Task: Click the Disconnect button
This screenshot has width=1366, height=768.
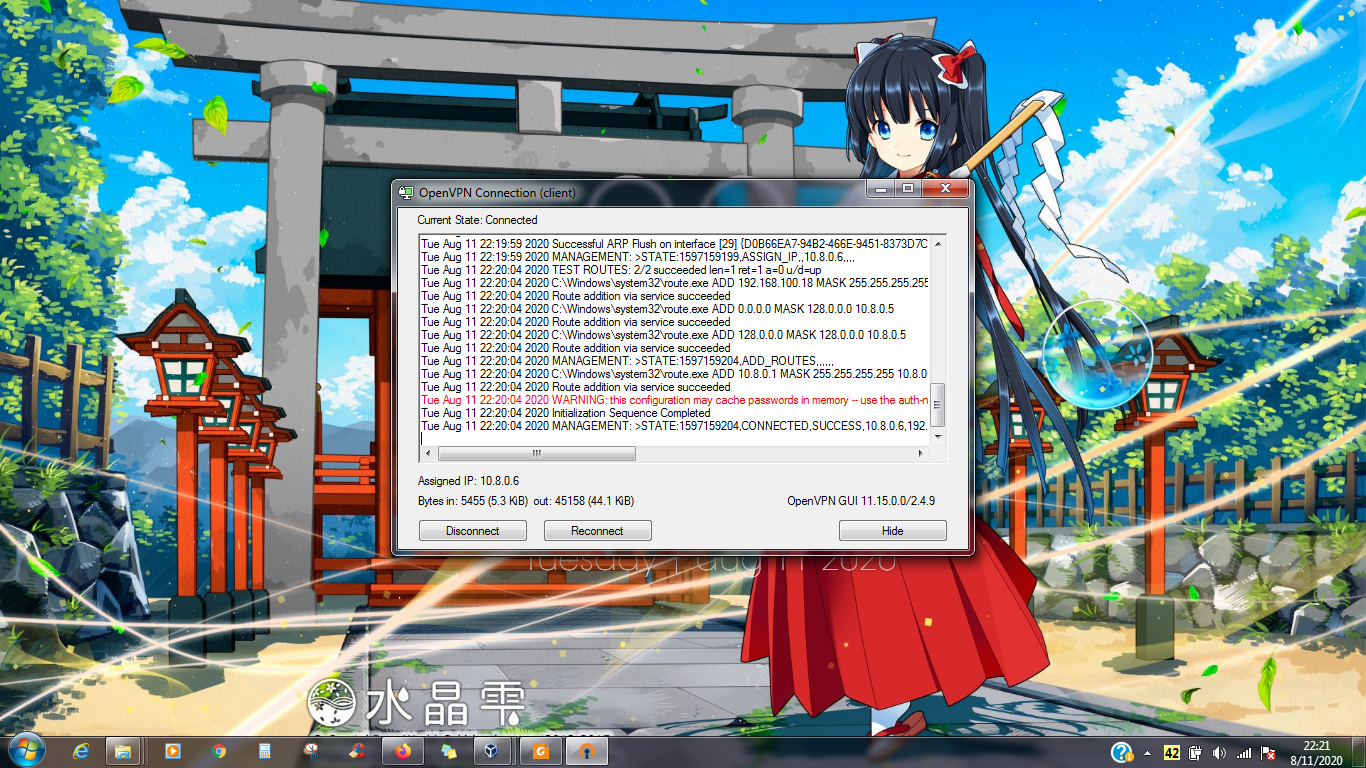Action: coord(472,531)
